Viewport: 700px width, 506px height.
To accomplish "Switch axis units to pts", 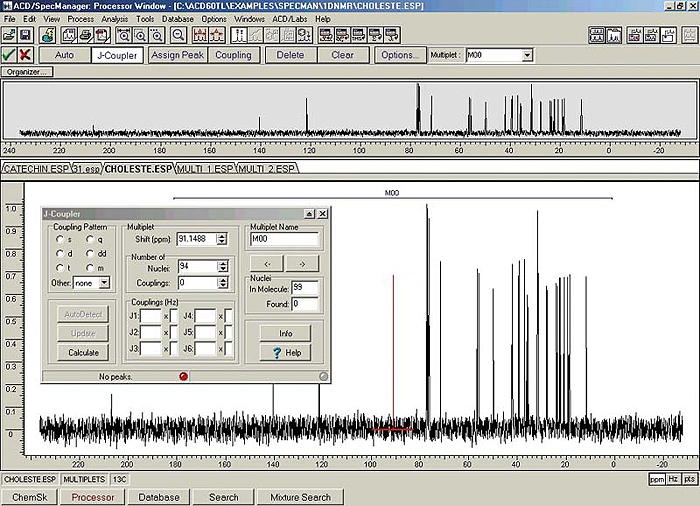I will click(x=689, y=479).
